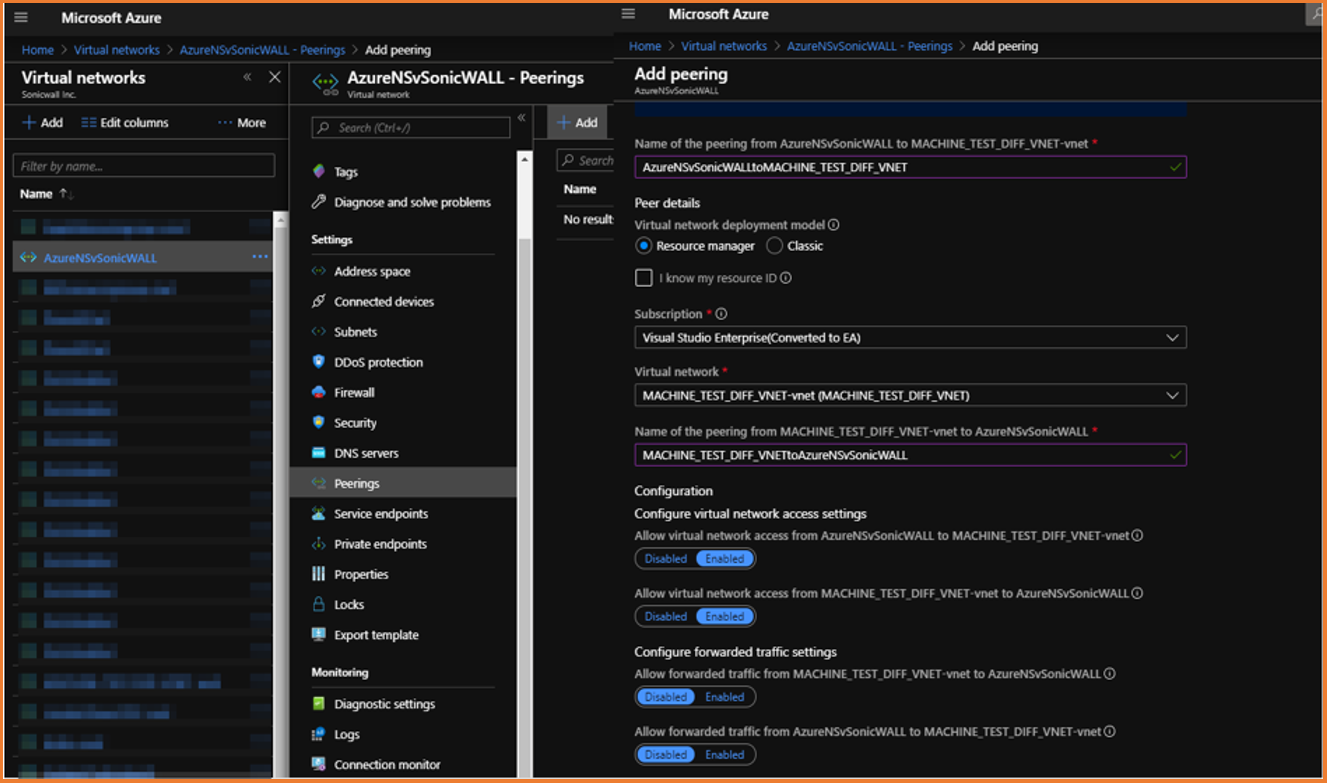
Task: Click the Export template icon
Action: click(x=319, y=634)
